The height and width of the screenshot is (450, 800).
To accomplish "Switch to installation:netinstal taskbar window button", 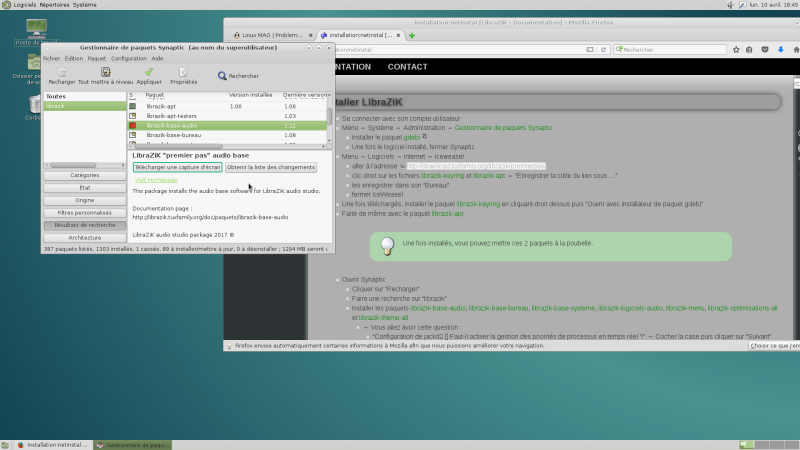I will coord(53,445).
